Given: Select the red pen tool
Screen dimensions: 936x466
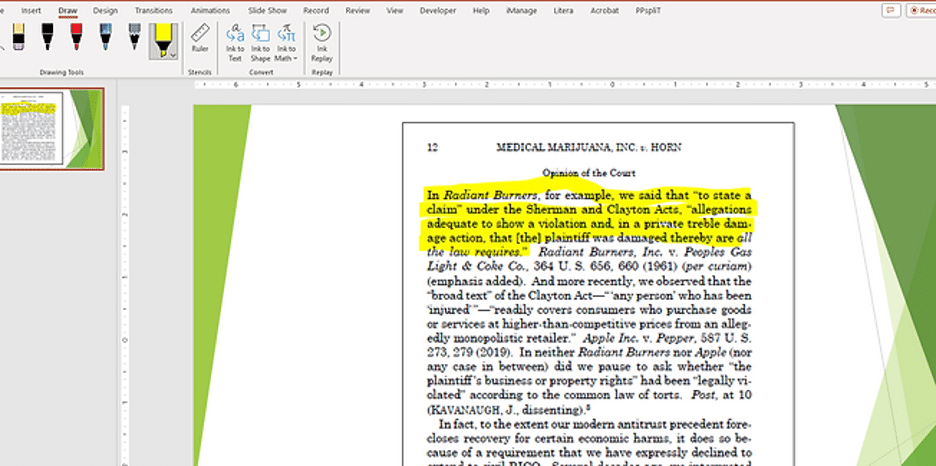Looking at the screenshot, I should pos(76,38).
